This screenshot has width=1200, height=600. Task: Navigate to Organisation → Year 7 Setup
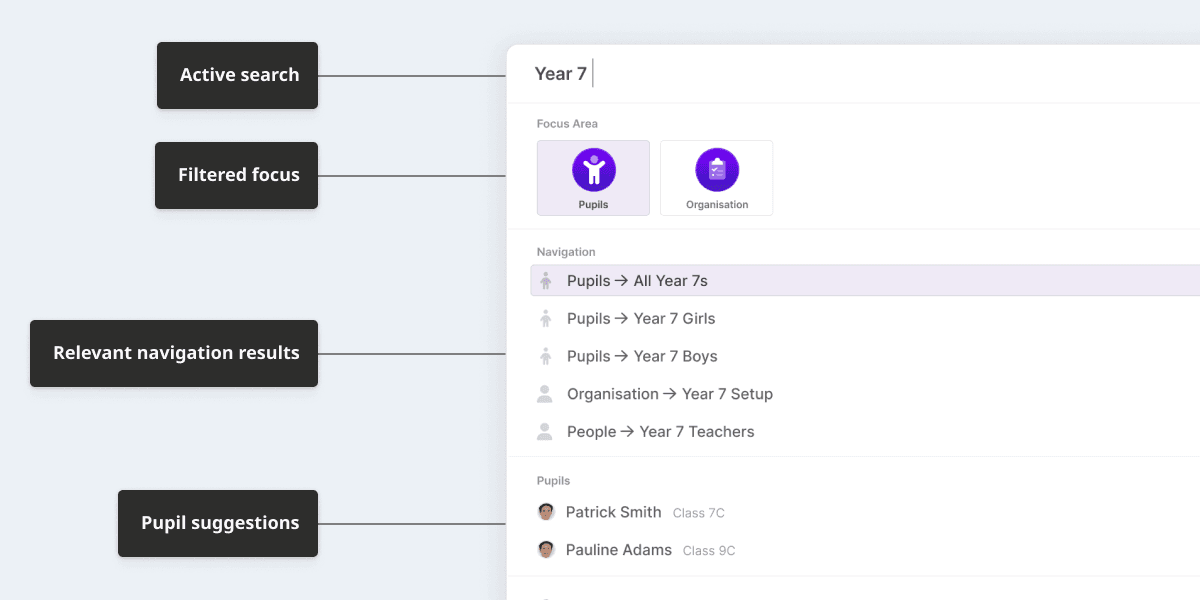670,394
